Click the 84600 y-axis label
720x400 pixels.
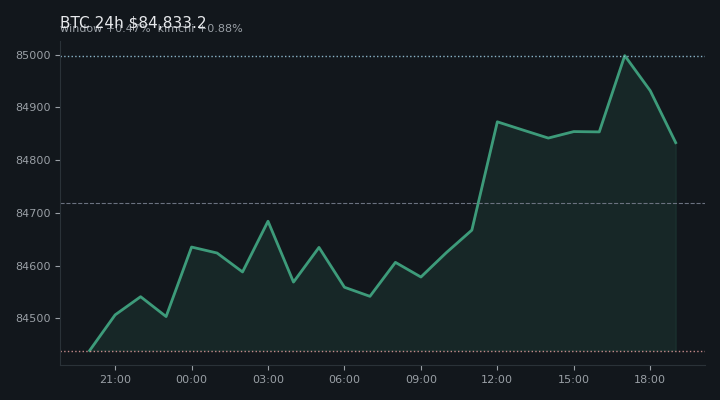coord(33,266)
